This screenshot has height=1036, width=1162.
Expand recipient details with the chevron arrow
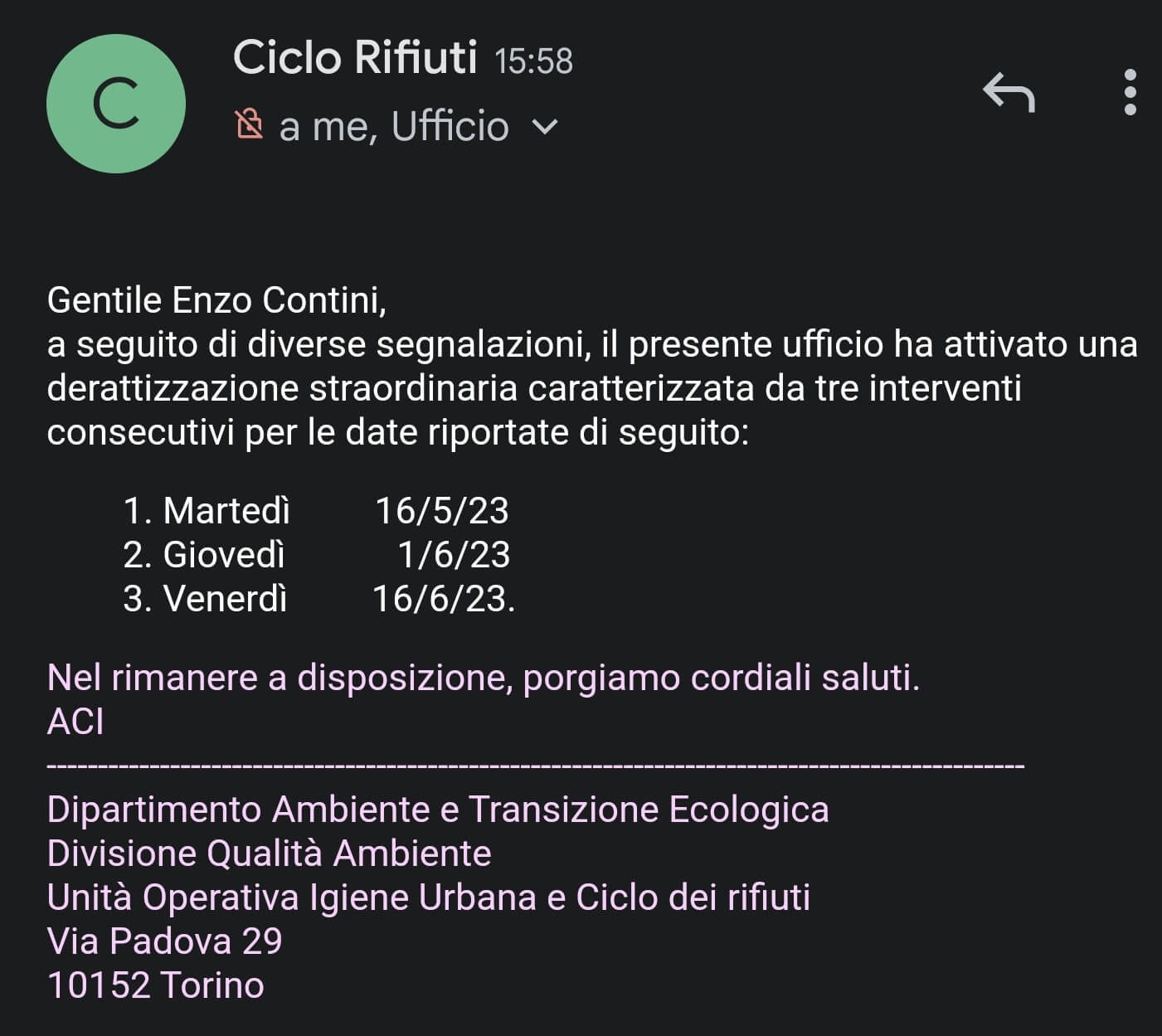click(545, 127)
